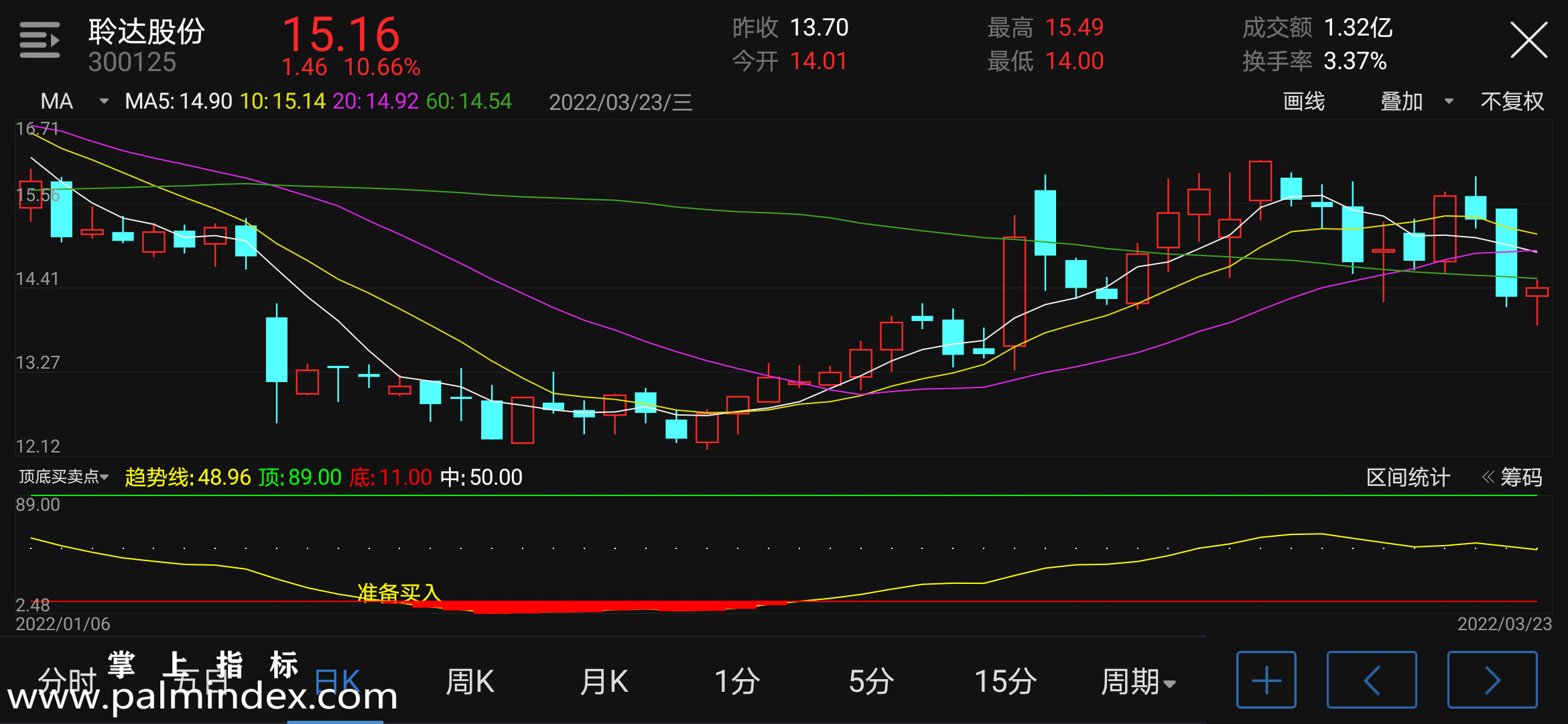This screenshot has width=1568, height=724.
Task: Click the change percentage 10.66%
Action: pyautogui.click(x=383, y=67)
